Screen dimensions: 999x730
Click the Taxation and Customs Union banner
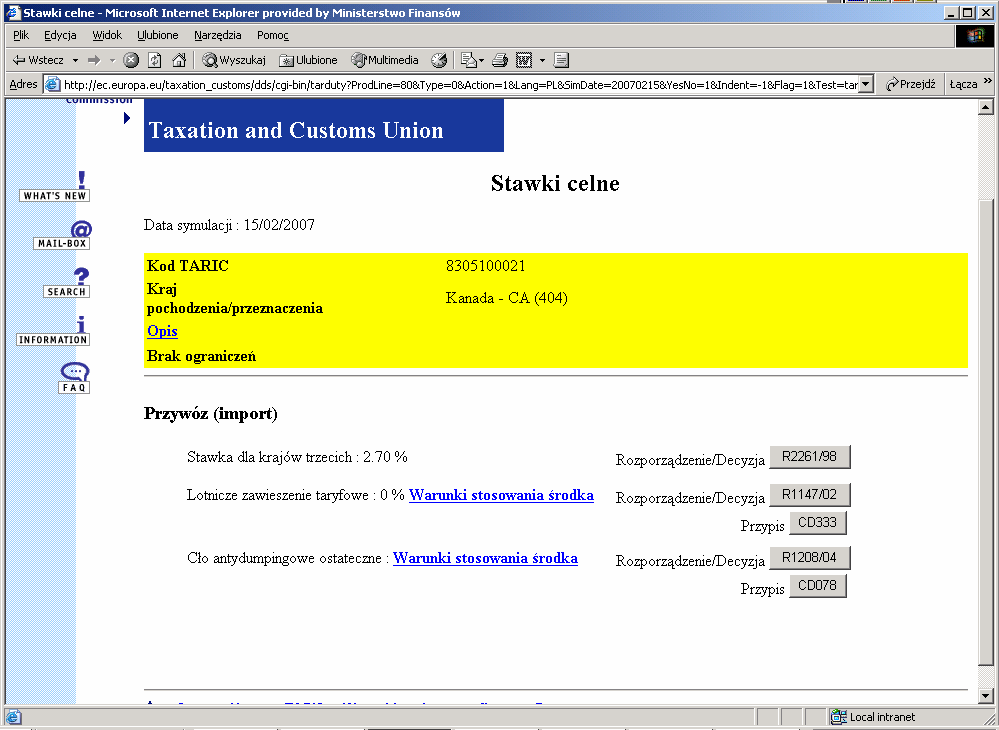pyautogui.click(x=324, y=125)
